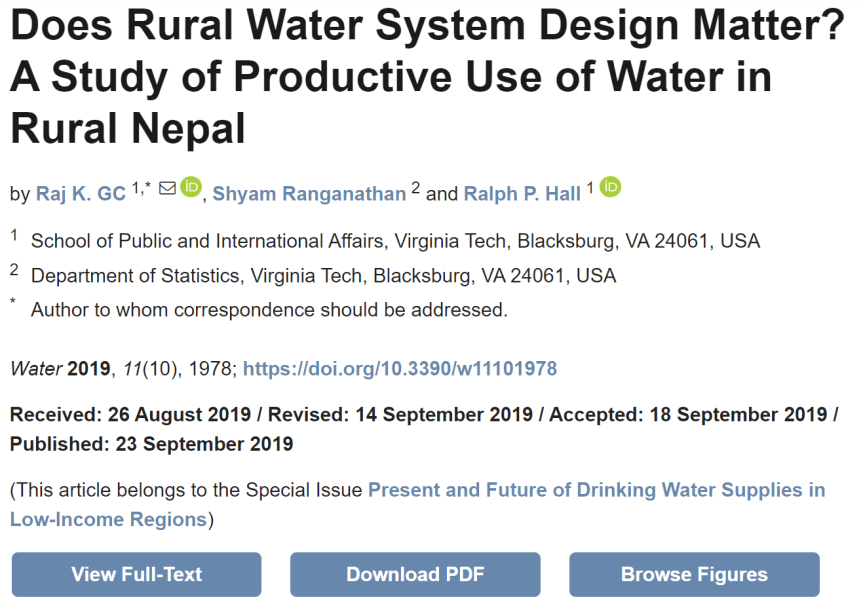This screenshot has width=863, height=608.
Task: Click the Accepted 18 September 2019 date
Action: click(x=690, y=414)
